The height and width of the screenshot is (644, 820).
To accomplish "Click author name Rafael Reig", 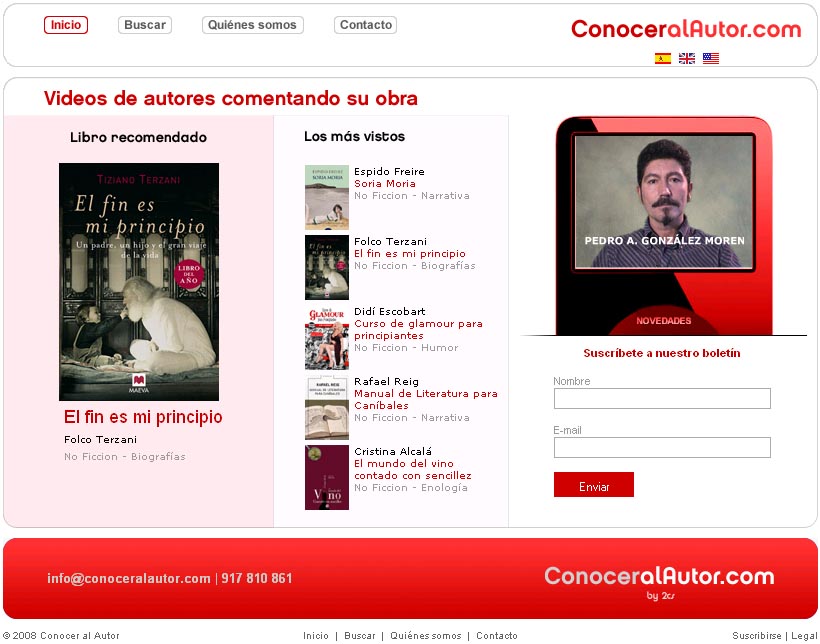I will point(386,382).
